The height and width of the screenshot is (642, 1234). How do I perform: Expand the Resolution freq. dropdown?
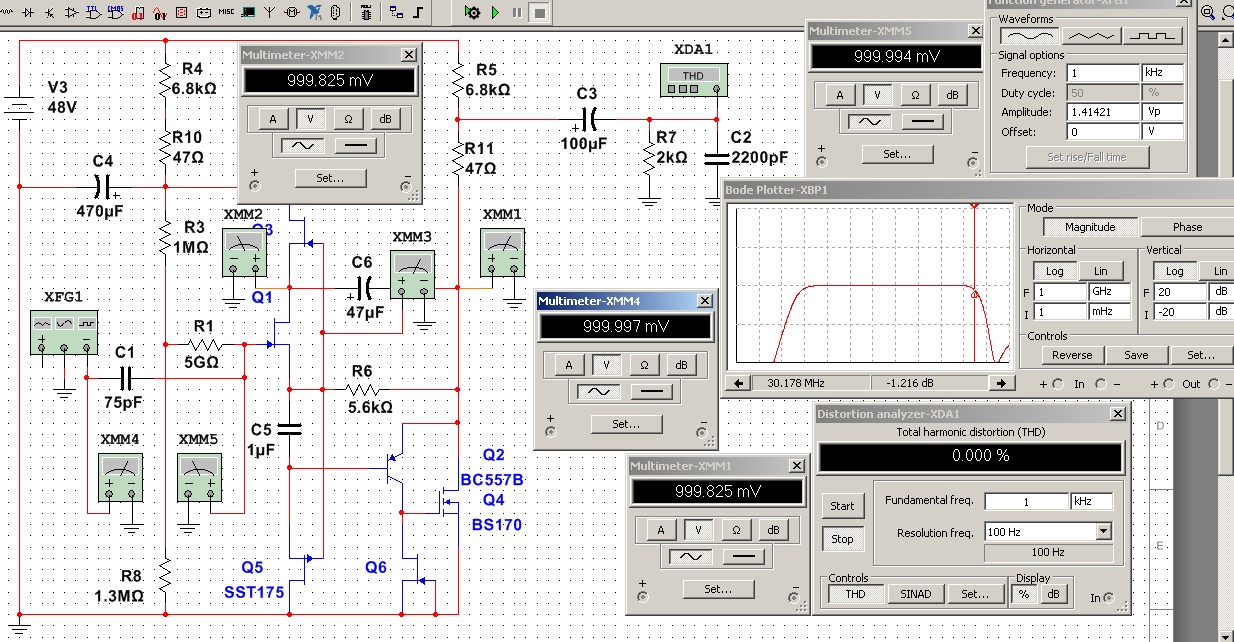1103,532
